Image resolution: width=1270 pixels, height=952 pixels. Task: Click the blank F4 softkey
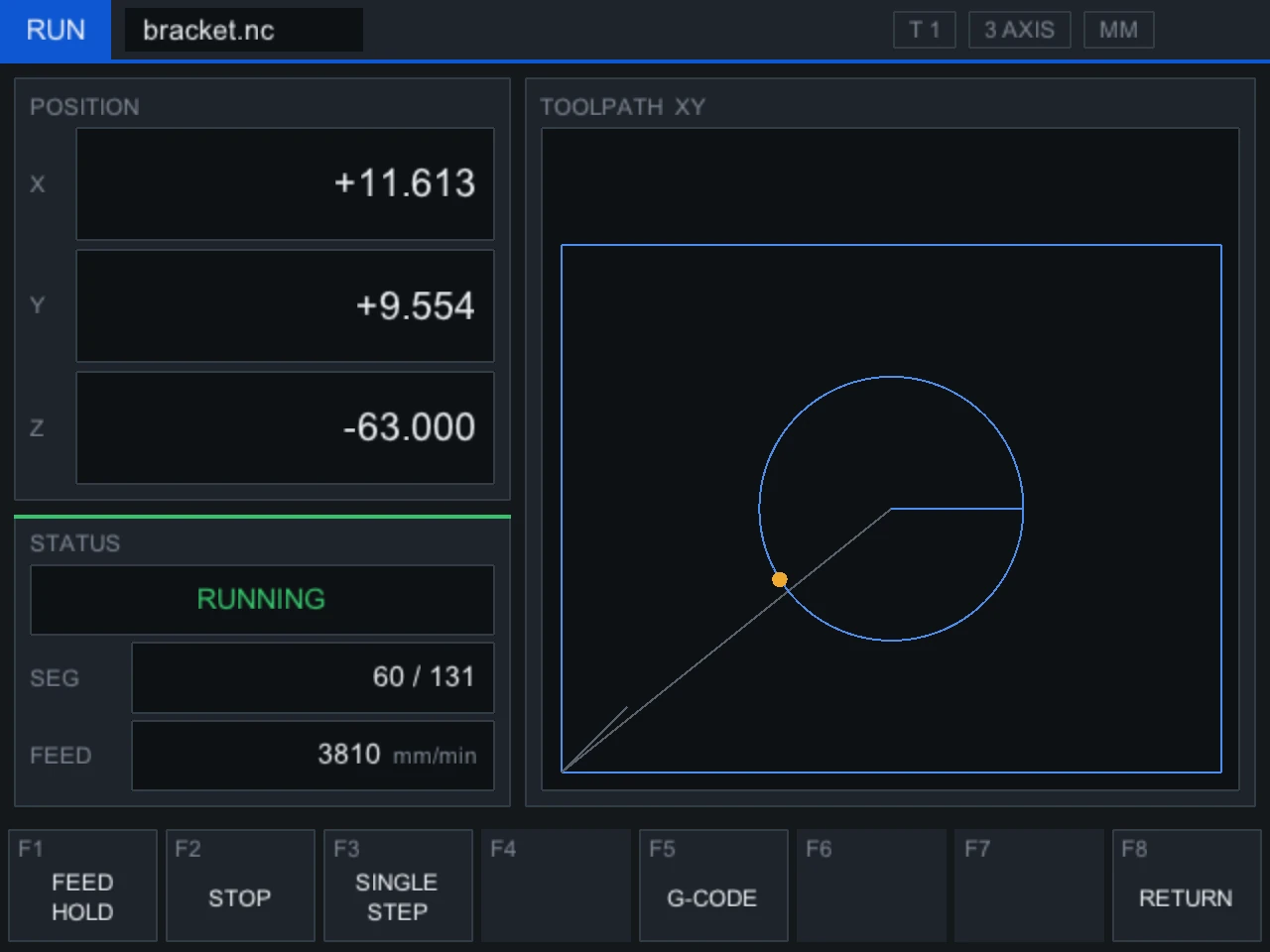tap(556, 886)
